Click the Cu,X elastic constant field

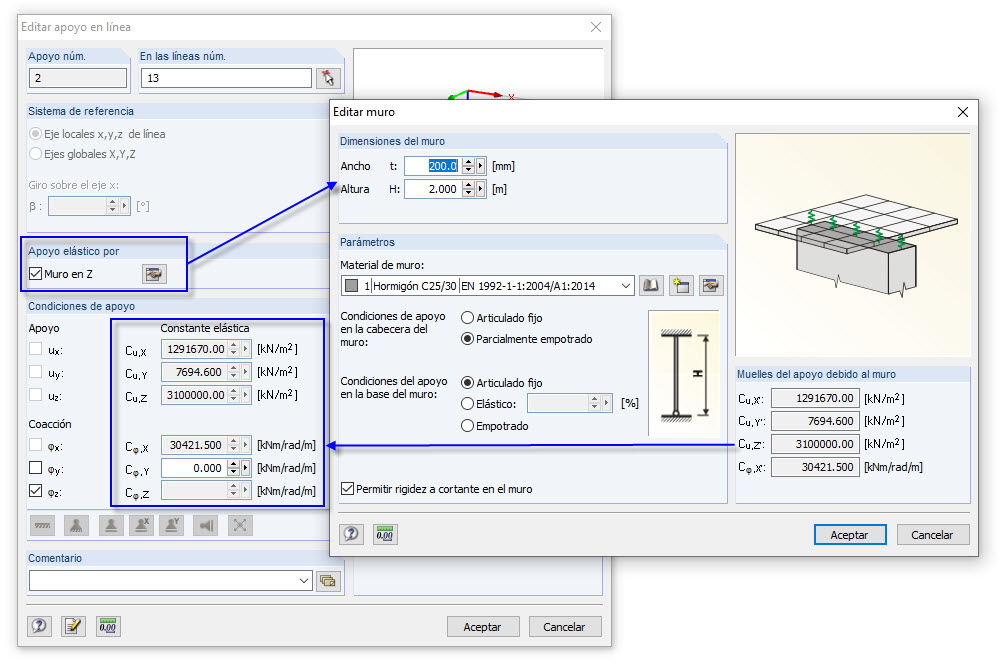195,349
